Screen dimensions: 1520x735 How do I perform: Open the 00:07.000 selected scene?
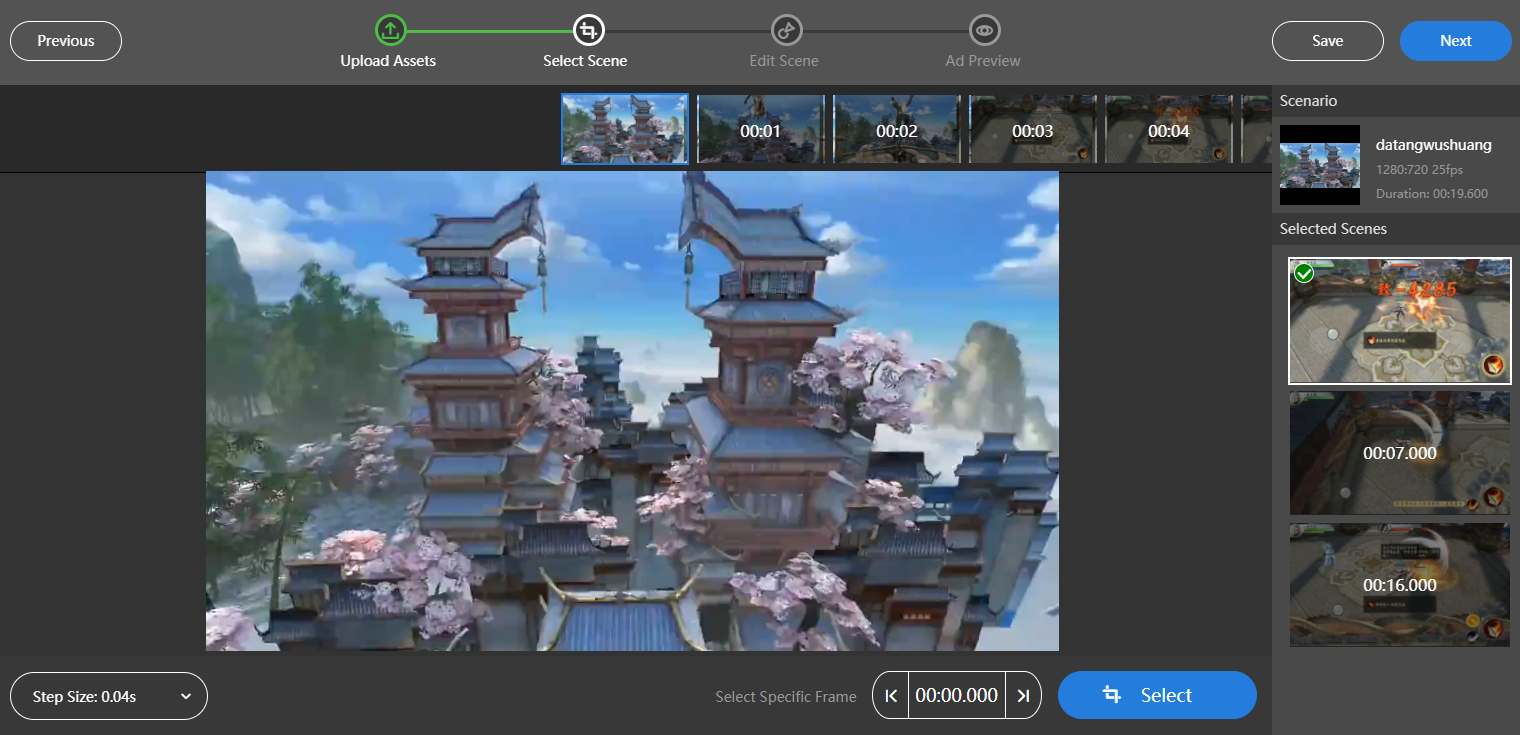tap(1400, 453)
